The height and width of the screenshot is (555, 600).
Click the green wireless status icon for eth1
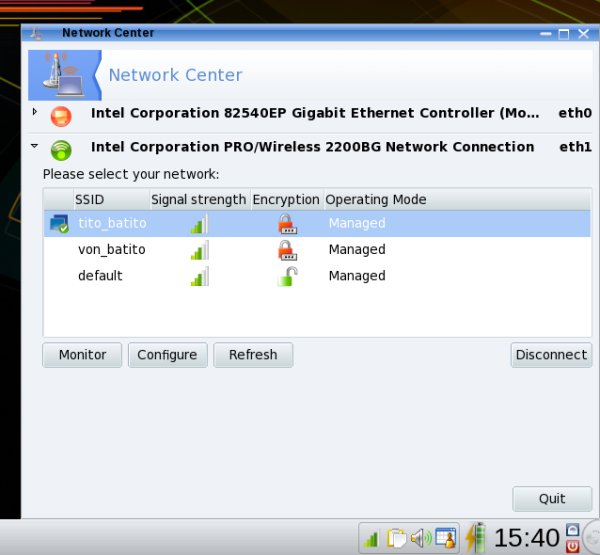61,150
